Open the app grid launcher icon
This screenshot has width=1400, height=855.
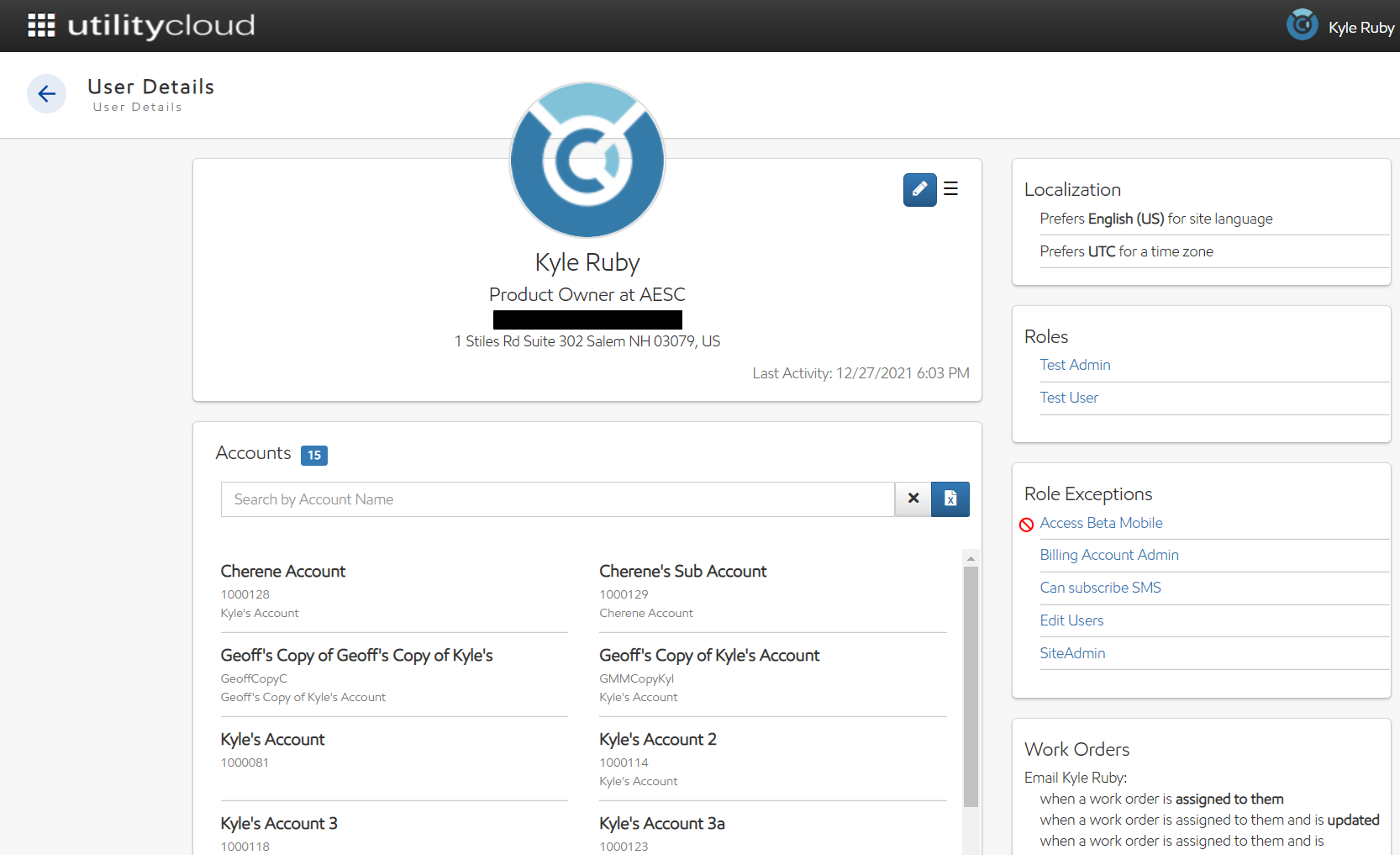point(41,25)
